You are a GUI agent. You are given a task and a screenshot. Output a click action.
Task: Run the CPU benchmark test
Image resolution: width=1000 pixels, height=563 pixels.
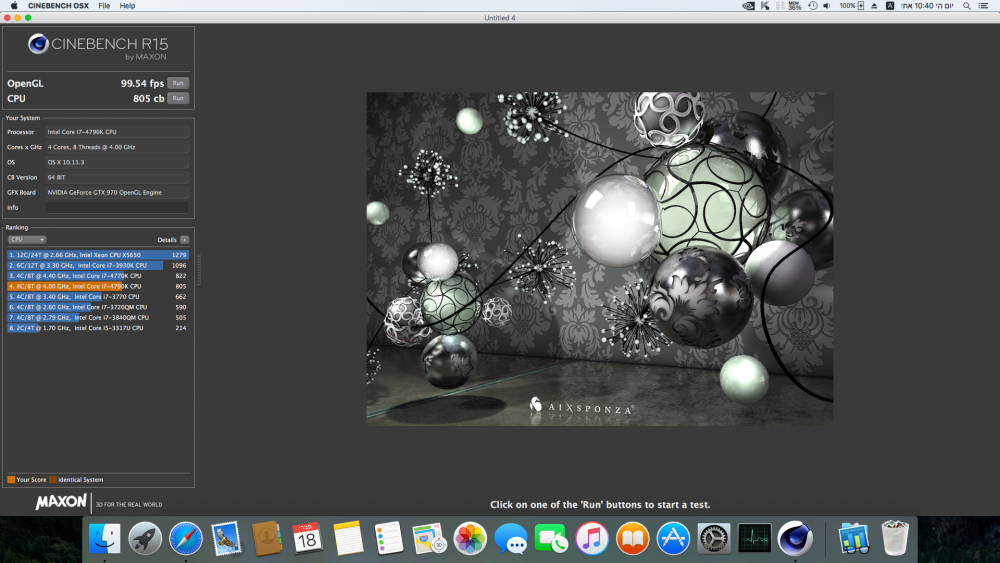(177, 98)
